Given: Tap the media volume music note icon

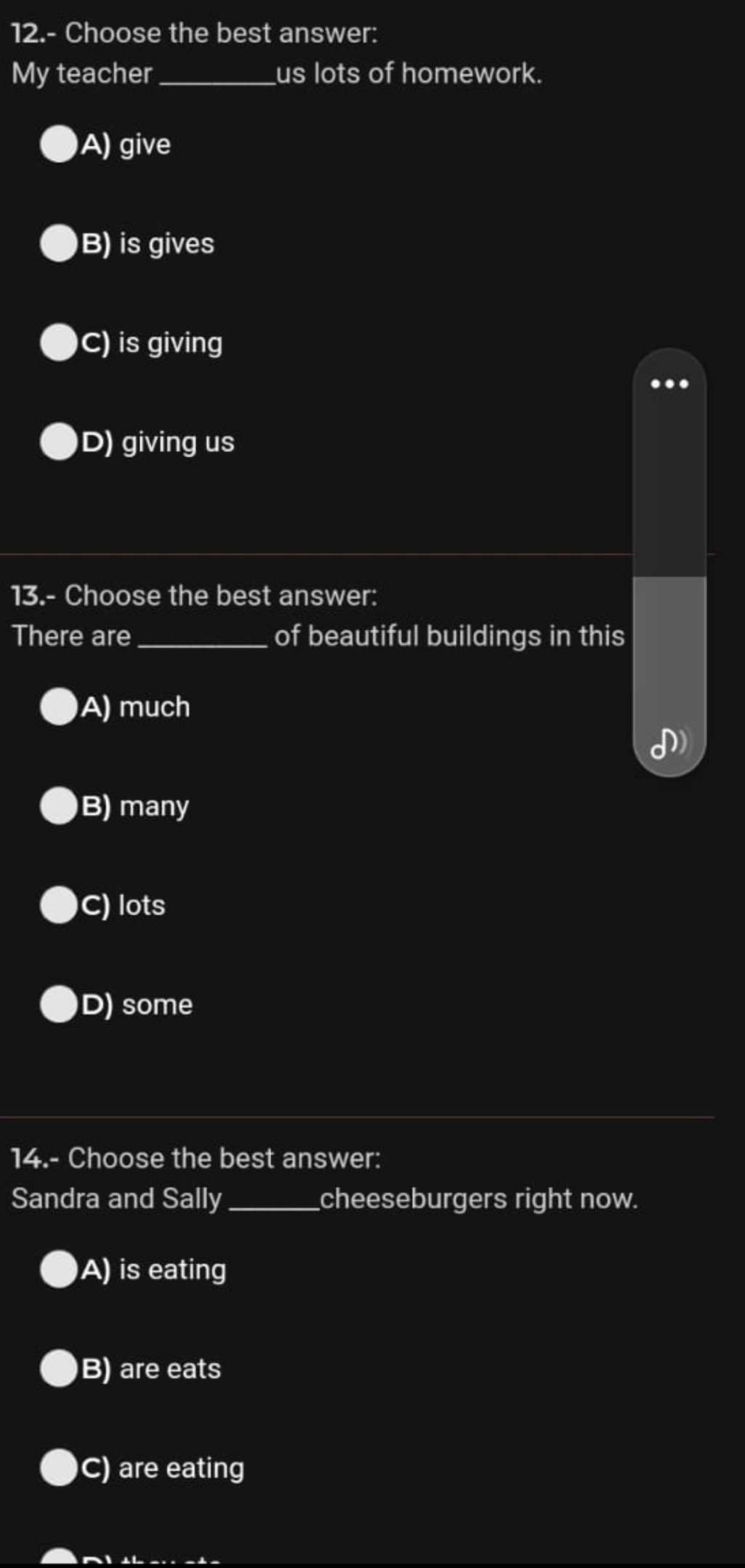Looking at the screenshot, I should click(x=669, y=744).
